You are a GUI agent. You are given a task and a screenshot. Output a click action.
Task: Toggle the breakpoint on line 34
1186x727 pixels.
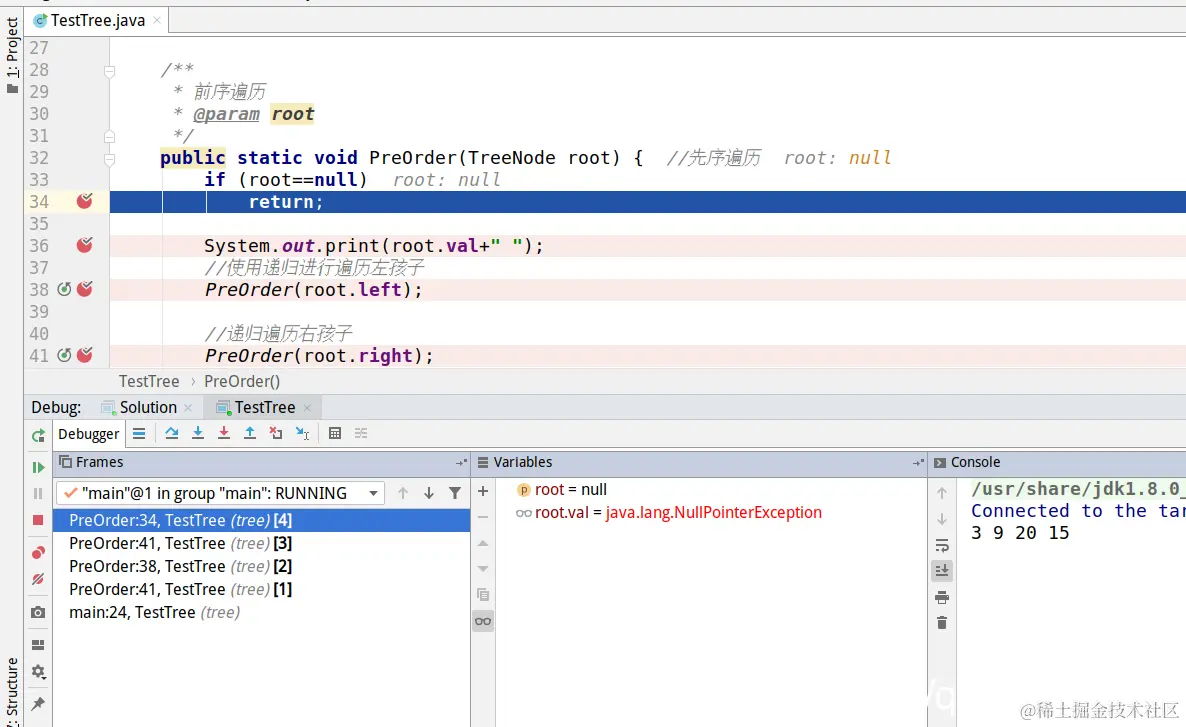[85, 201]
